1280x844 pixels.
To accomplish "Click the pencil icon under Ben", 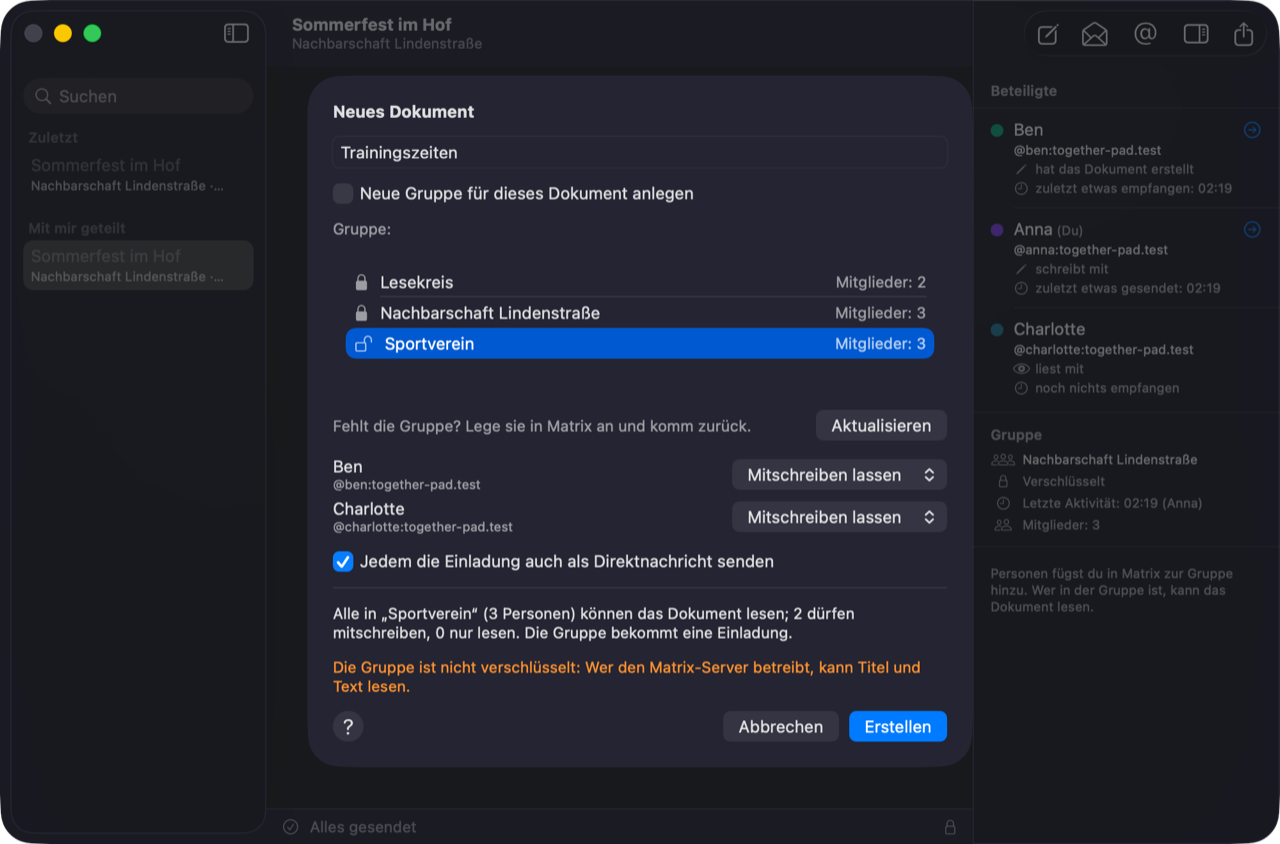I will pyautogui.click(x=1021, y=169).
